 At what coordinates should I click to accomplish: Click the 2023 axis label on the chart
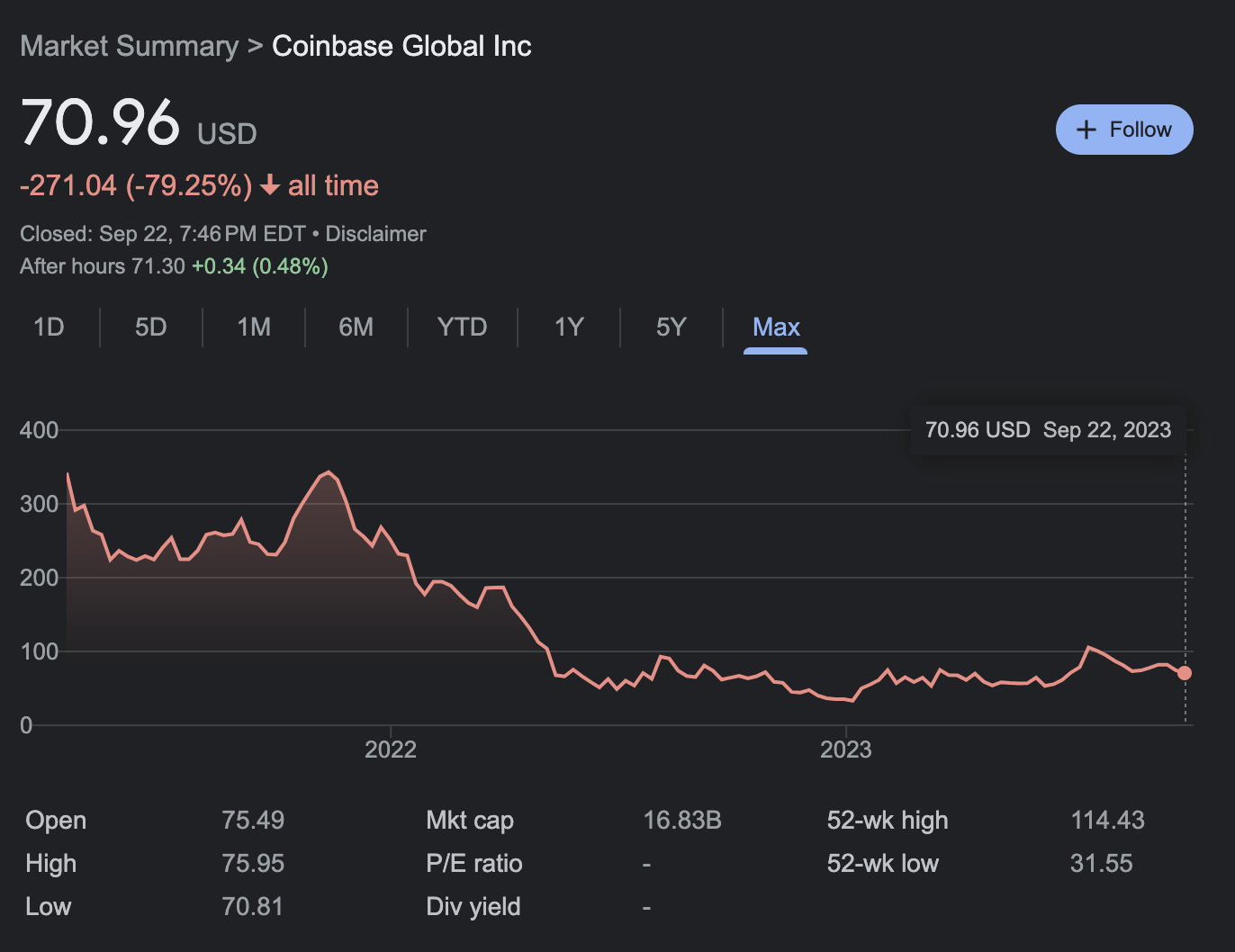pos(846,748)
